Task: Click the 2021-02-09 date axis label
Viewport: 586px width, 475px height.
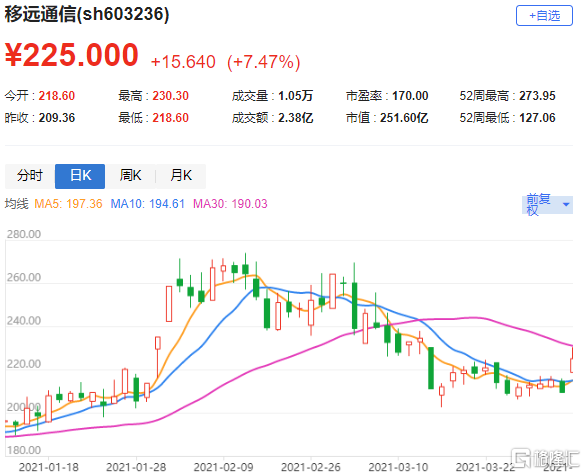Action: tap(223, 467)
